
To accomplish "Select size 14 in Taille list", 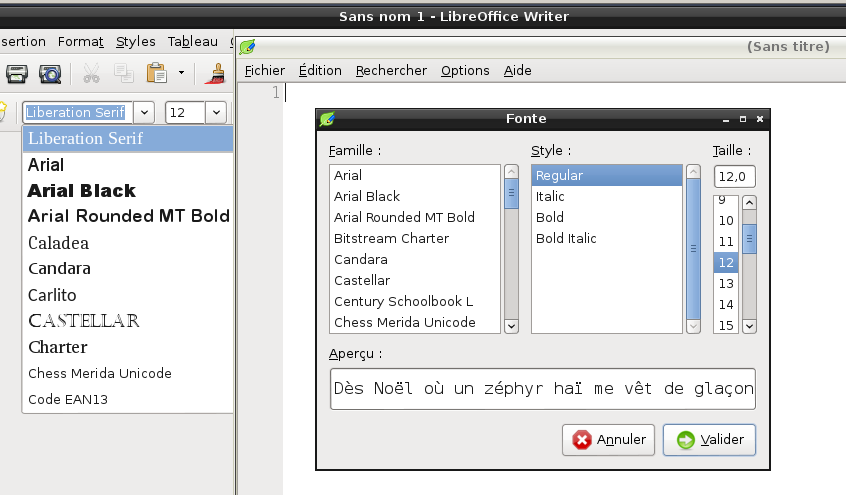I will [726, 305].
